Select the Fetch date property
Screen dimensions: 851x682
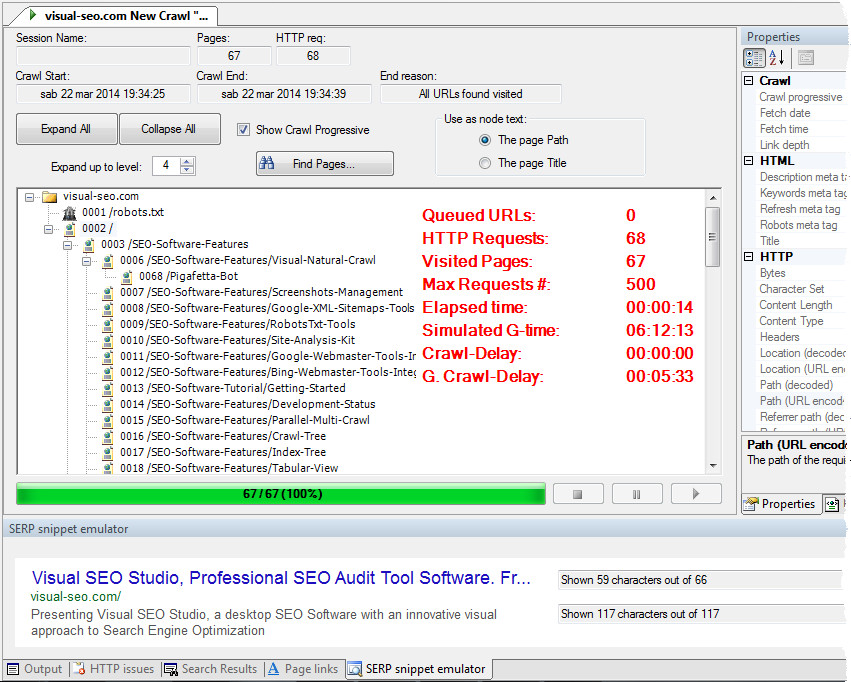click(x=800, y=113)
